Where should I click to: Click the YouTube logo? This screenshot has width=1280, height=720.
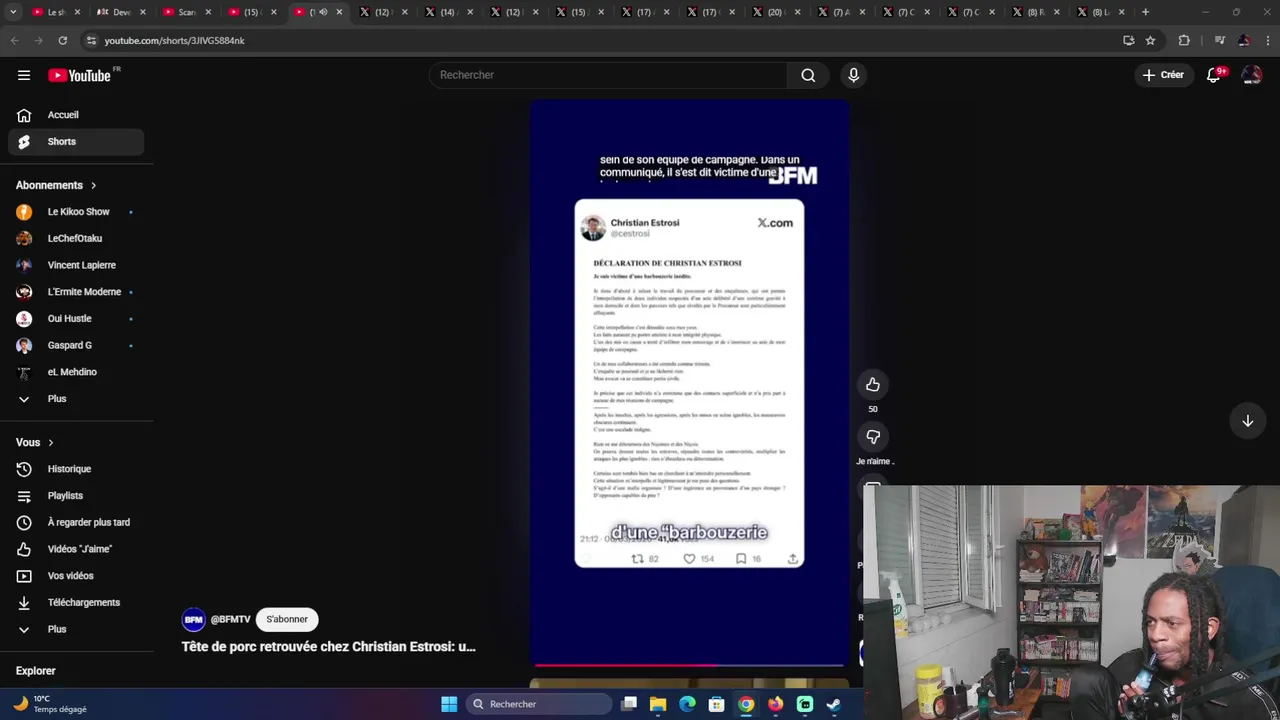pos(80,75)
